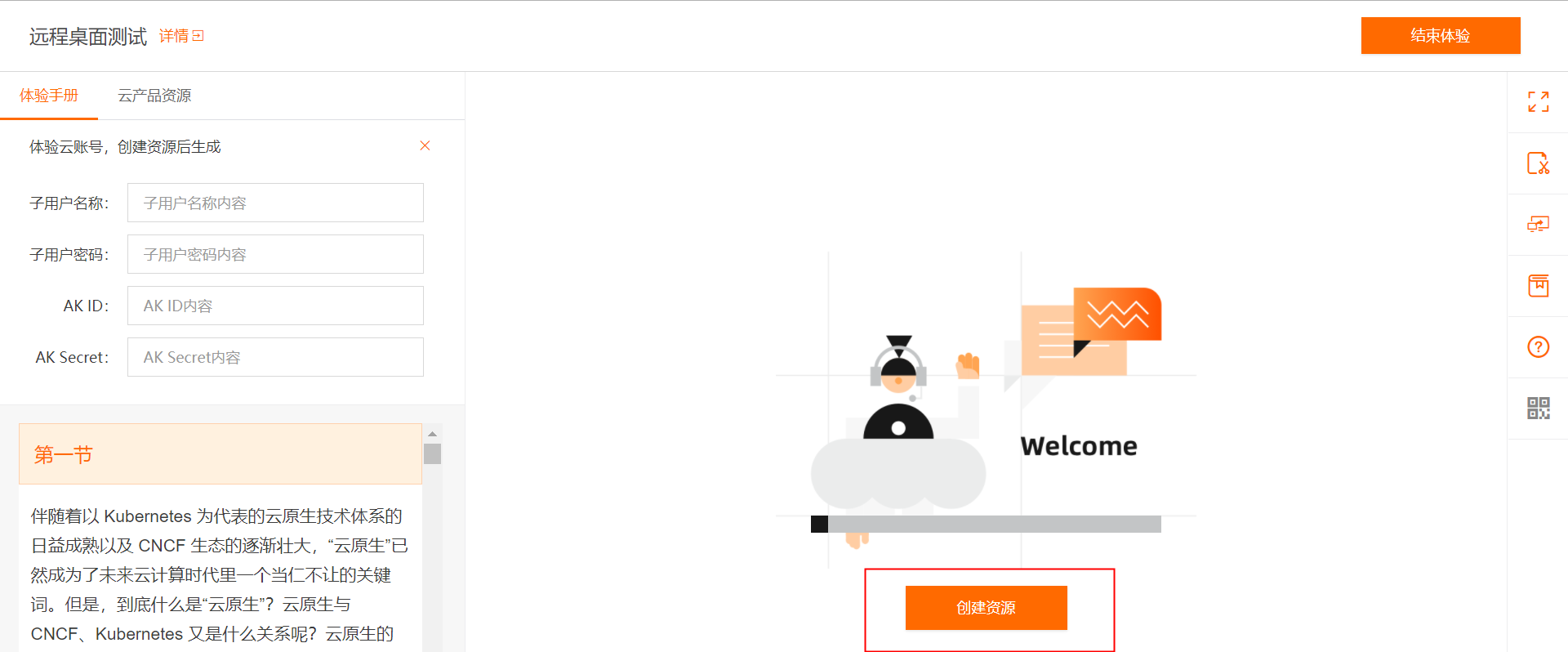Click the scissors clipboard icon

[x=1538, y=163]
